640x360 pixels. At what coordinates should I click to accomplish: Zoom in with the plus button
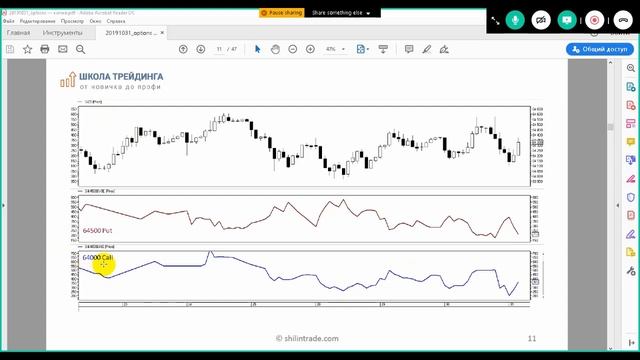310,49
